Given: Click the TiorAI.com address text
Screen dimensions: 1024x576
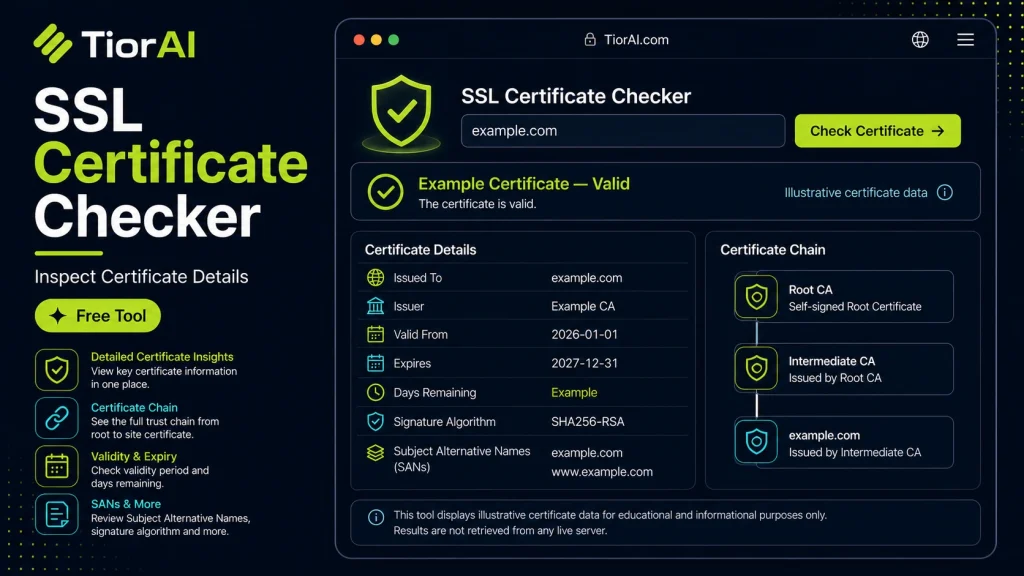Looking at the screenshot, I should (x=636, y=40).
